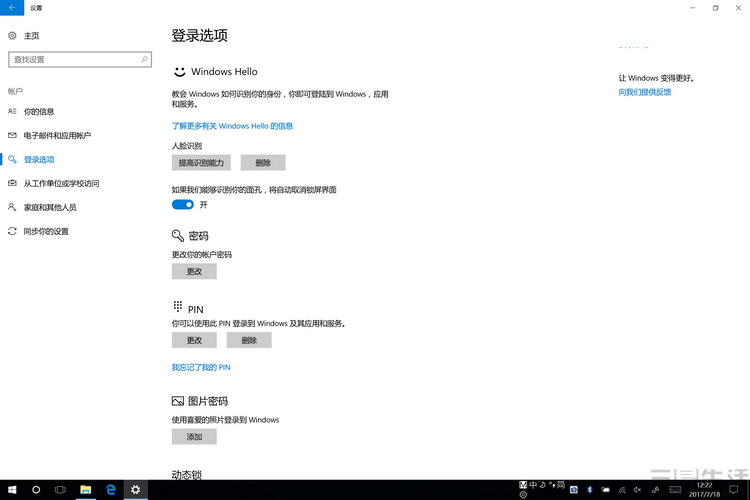
Task: Click 更改 under PIN section
Action: [x=194, y=340]
